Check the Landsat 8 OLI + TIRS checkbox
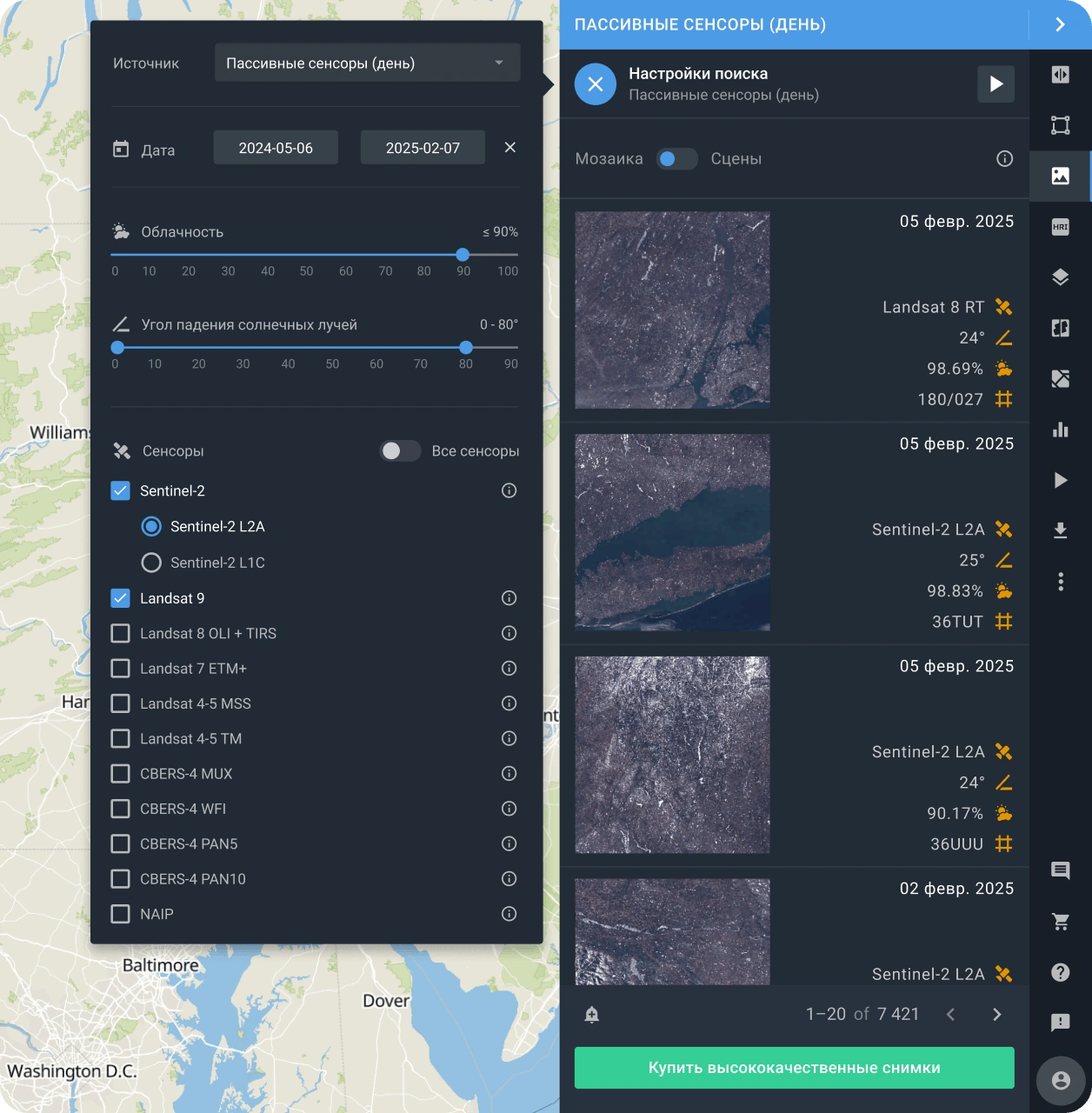Image resolution: width=1092 pixels, height=1113 pixels. pyautogui.click(x=121, y=633)
